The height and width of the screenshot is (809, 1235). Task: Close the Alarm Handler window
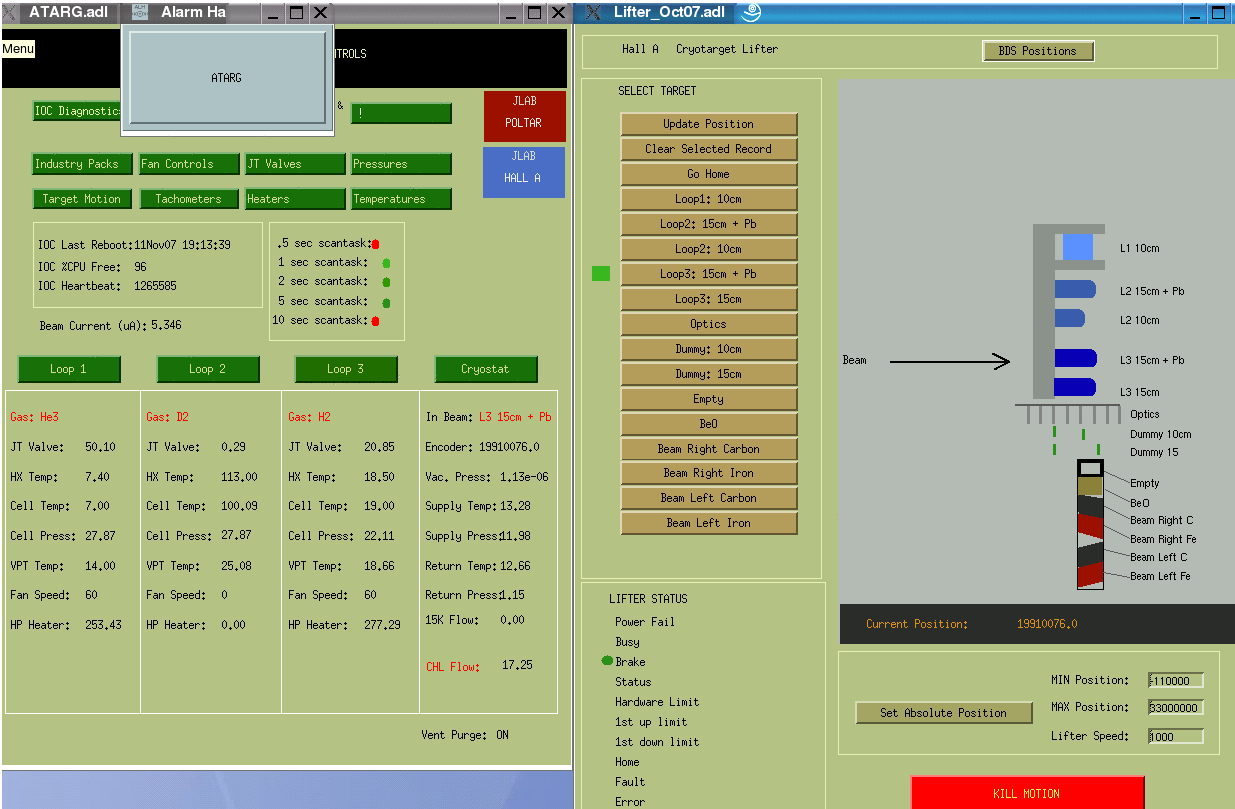coord(320,12)
